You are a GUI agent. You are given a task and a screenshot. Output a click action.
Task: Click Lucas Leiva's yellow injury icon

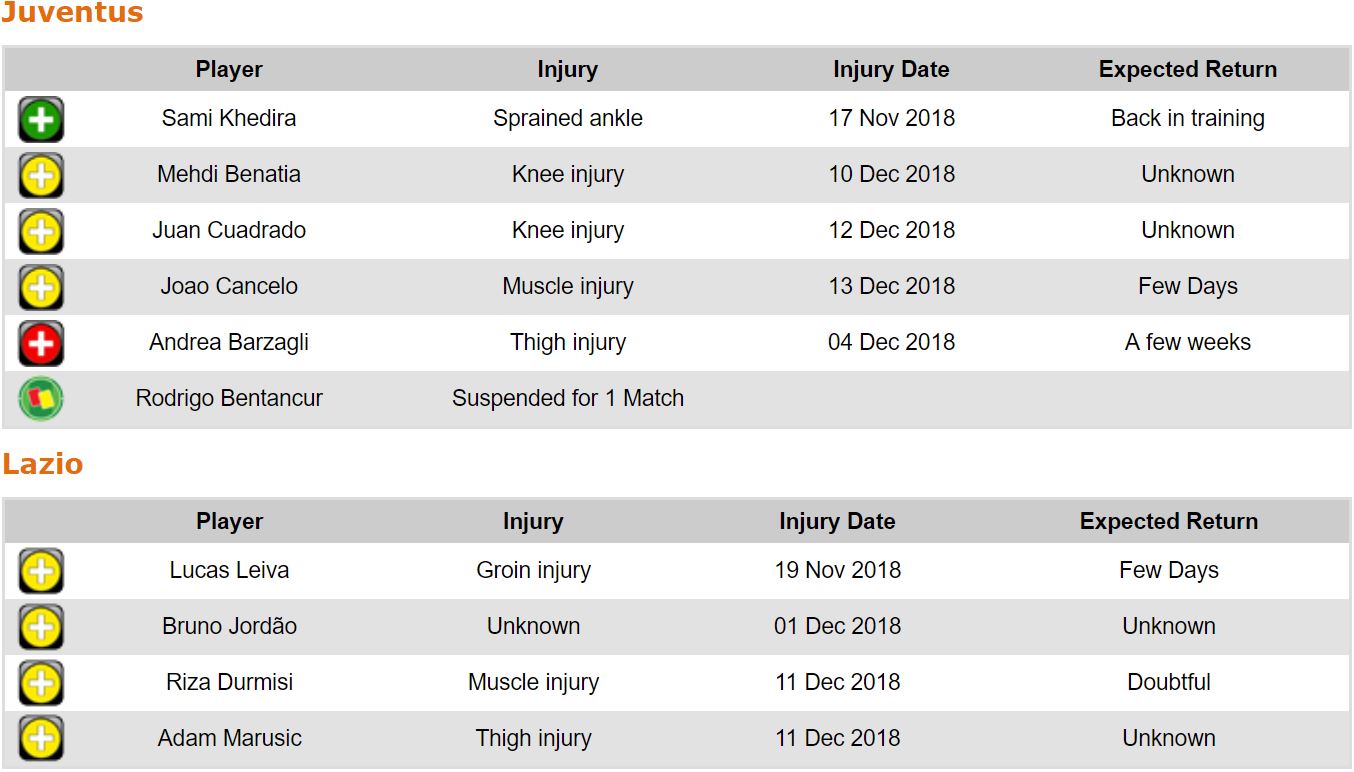(x=41, y=572)
